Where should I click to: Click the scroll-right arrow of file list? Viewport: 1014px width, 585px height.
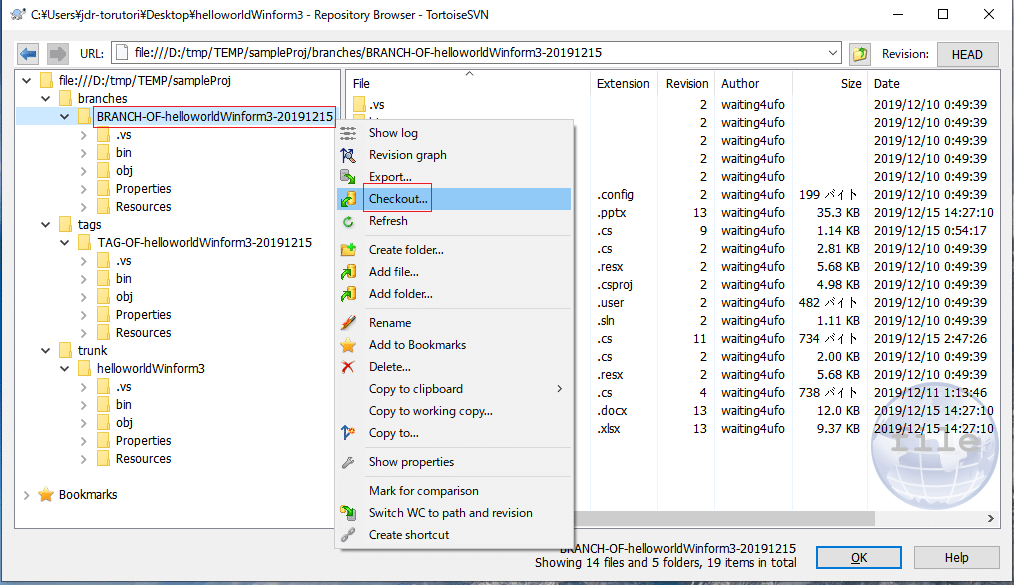[990, 518]
